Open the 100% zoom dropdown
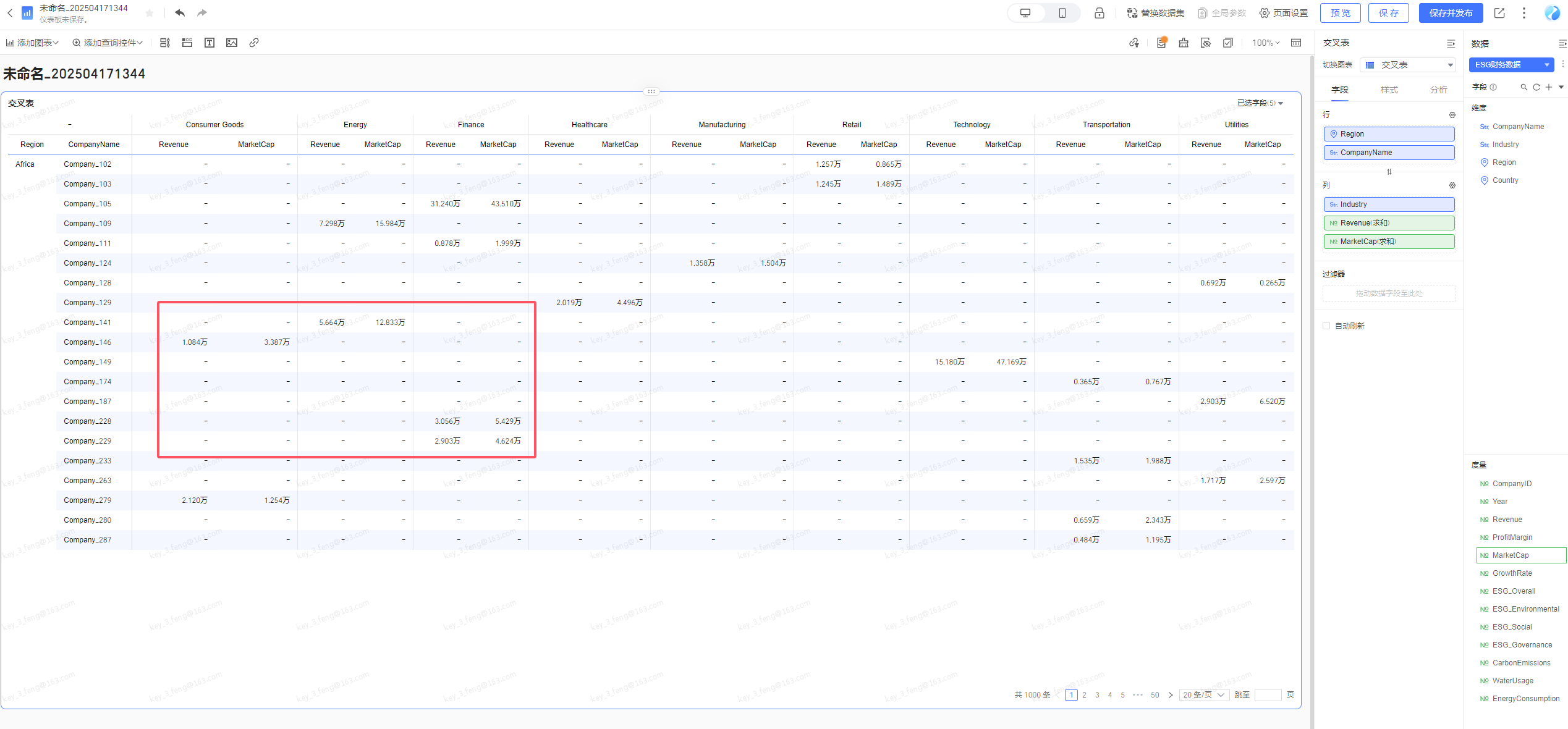Viewport: 1568px width, 729px height. click(x=1266, y=43)
